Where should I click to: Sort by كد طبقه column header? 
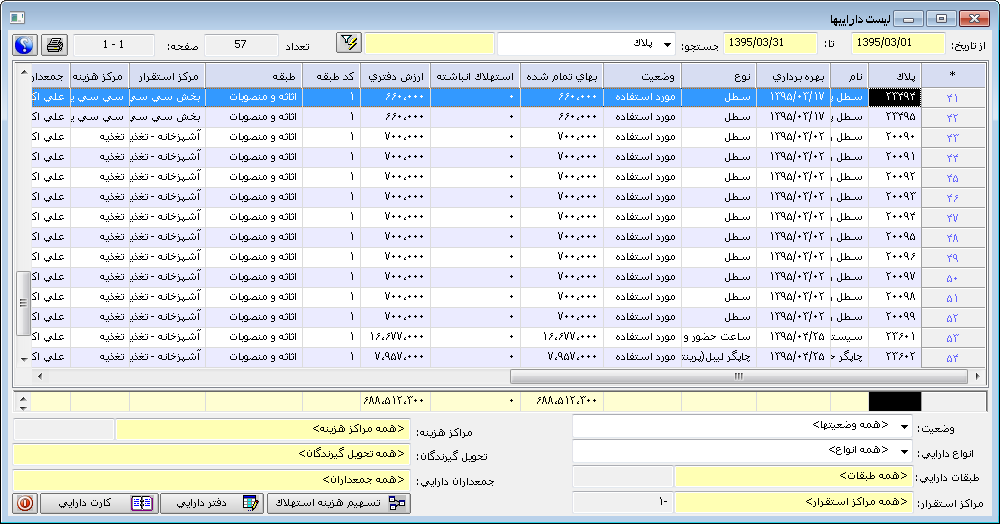pyautogui.click(x=332, y=76)
